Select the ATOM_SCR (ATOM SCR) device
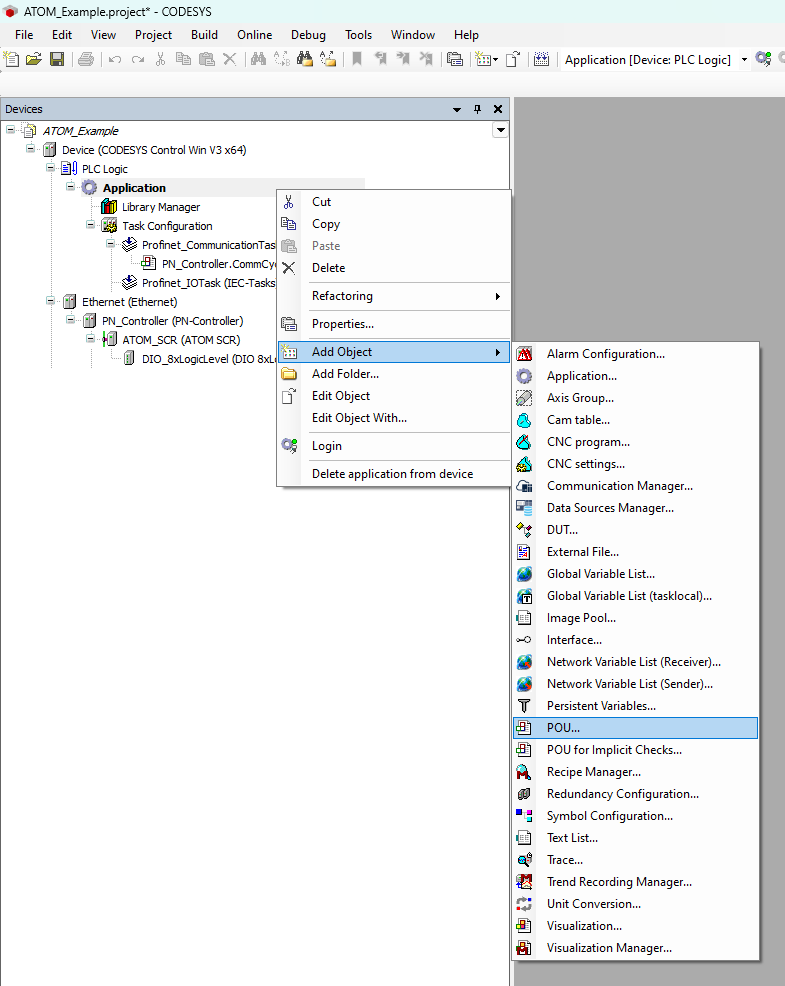This screenshot has width=785, height=986. click(x=180, y=339)
